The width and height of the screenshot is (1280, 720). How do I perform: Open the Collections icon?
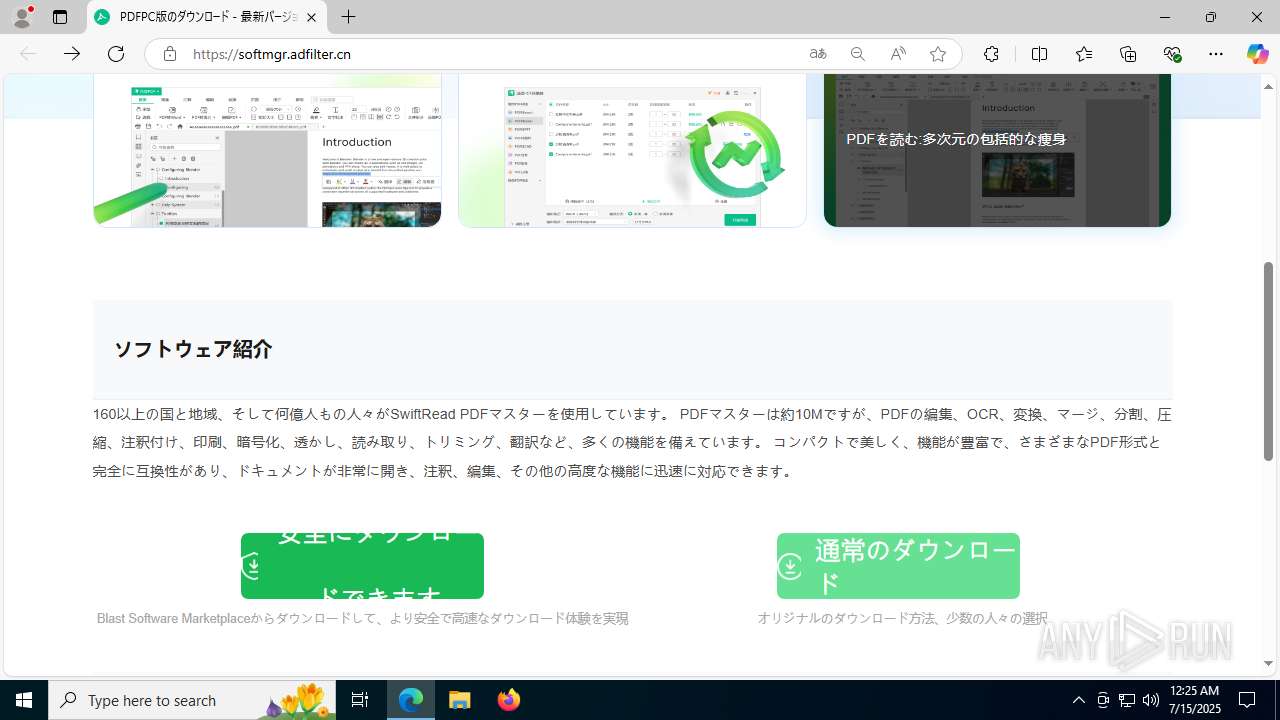1128,54
